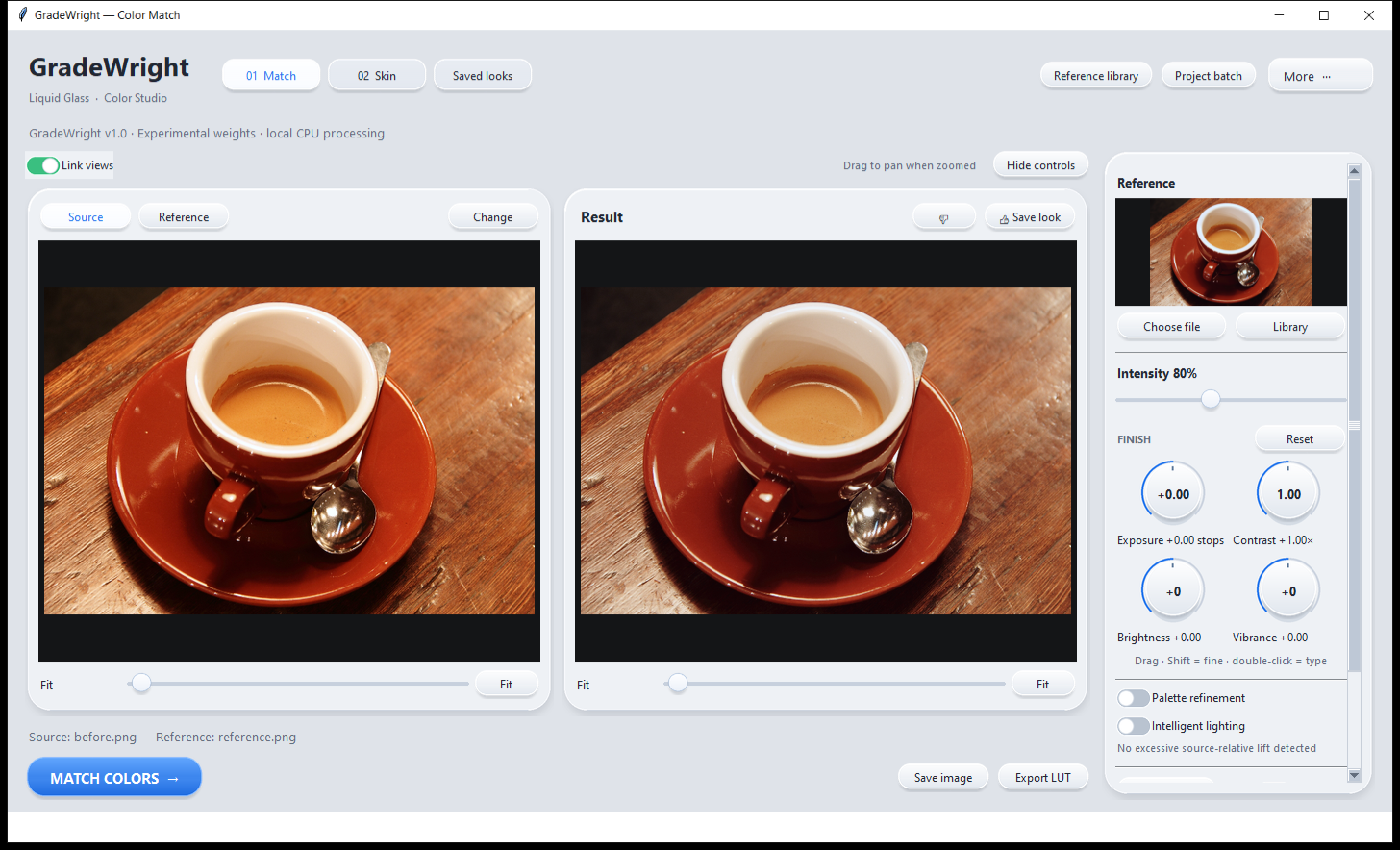Click the Brightness dial
Screen dimensions: 1400x850
(x=1173, y=591)
